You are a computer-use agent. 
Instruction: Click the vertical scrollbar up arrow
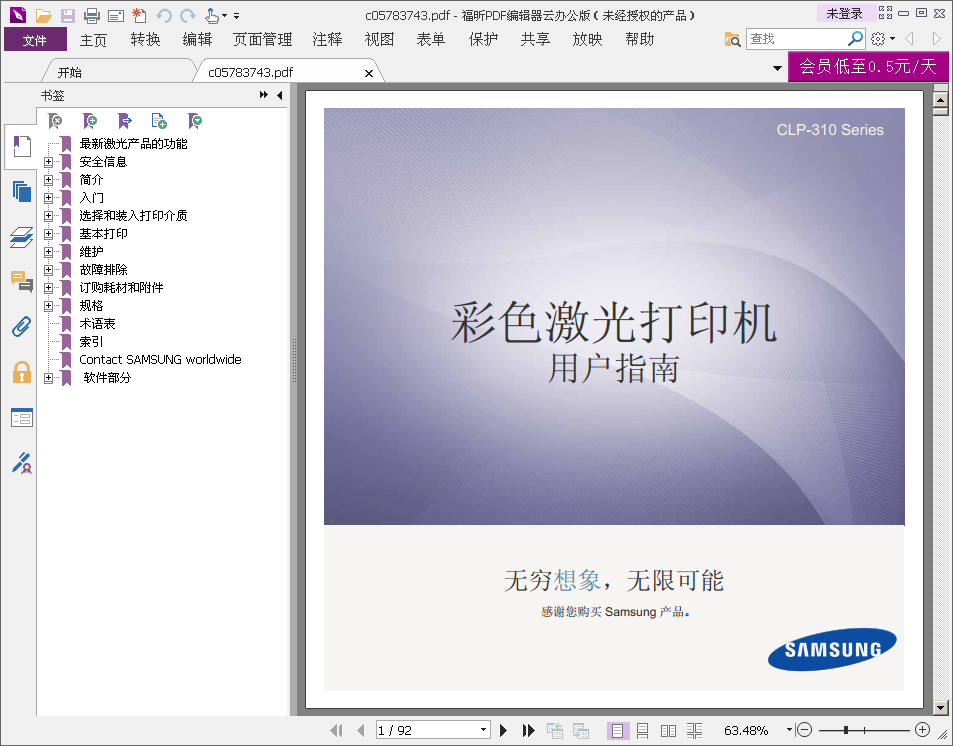click(x=940, y=99)
